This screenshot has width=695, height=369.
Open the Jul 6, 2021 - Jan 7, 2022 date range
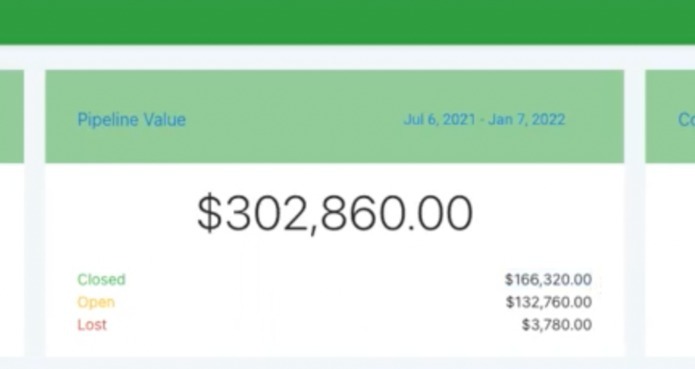click(484, 120)
